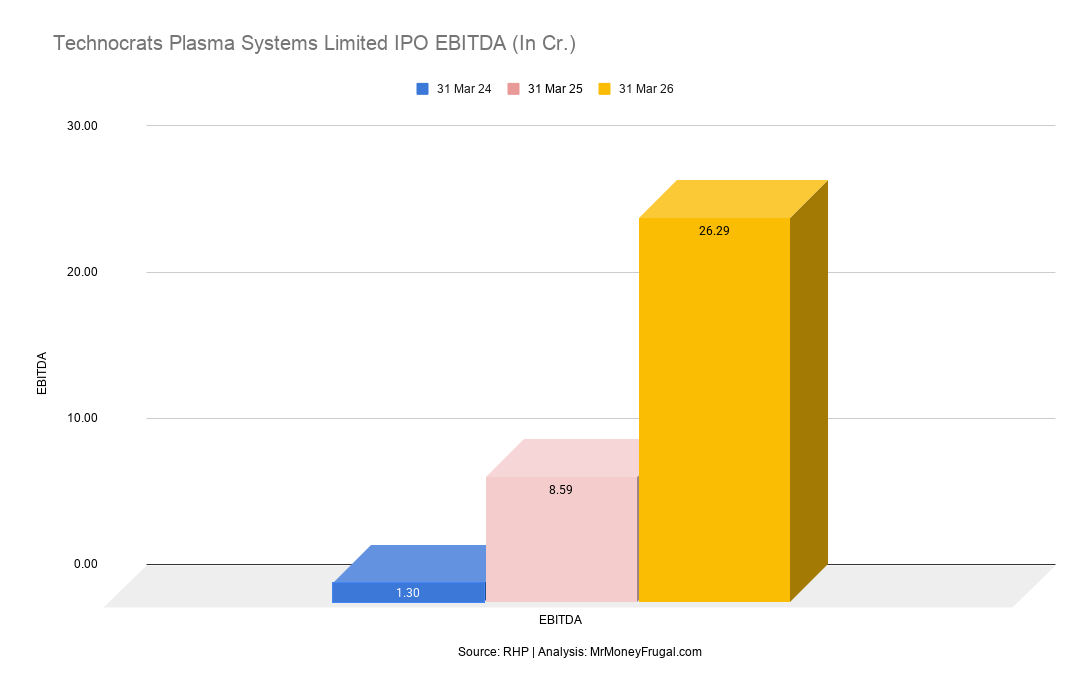Click the y-axis value '30.00'
This screenshot has width=1090, height=694.
(82, 126)
